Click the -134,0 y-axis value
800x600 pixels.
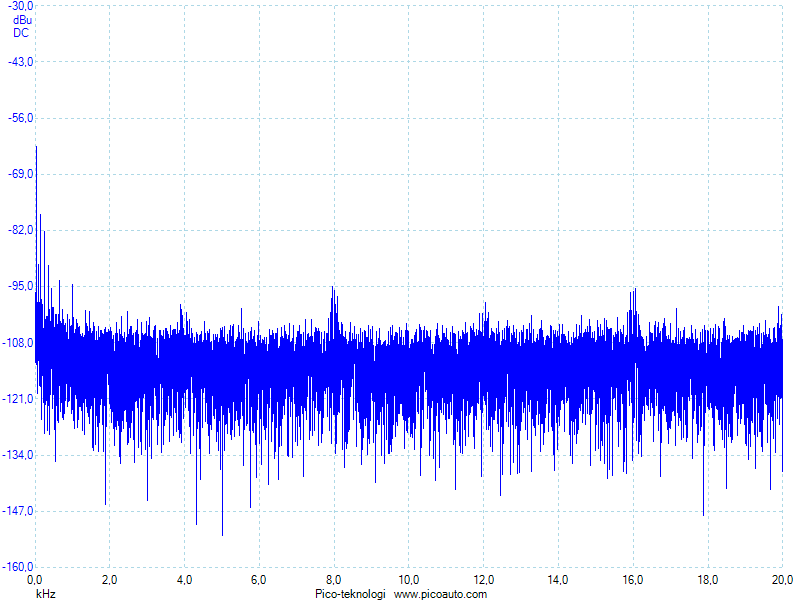(18, 455)
